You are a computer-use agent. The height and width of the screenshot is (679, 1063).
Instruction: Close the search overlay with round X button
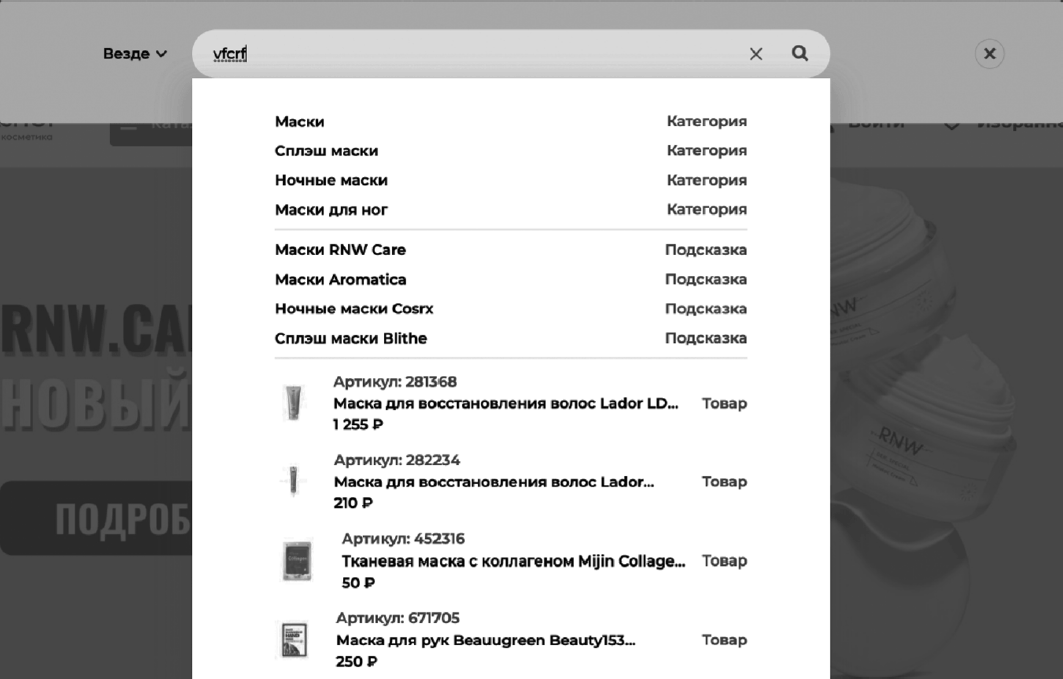pos(989,54)
